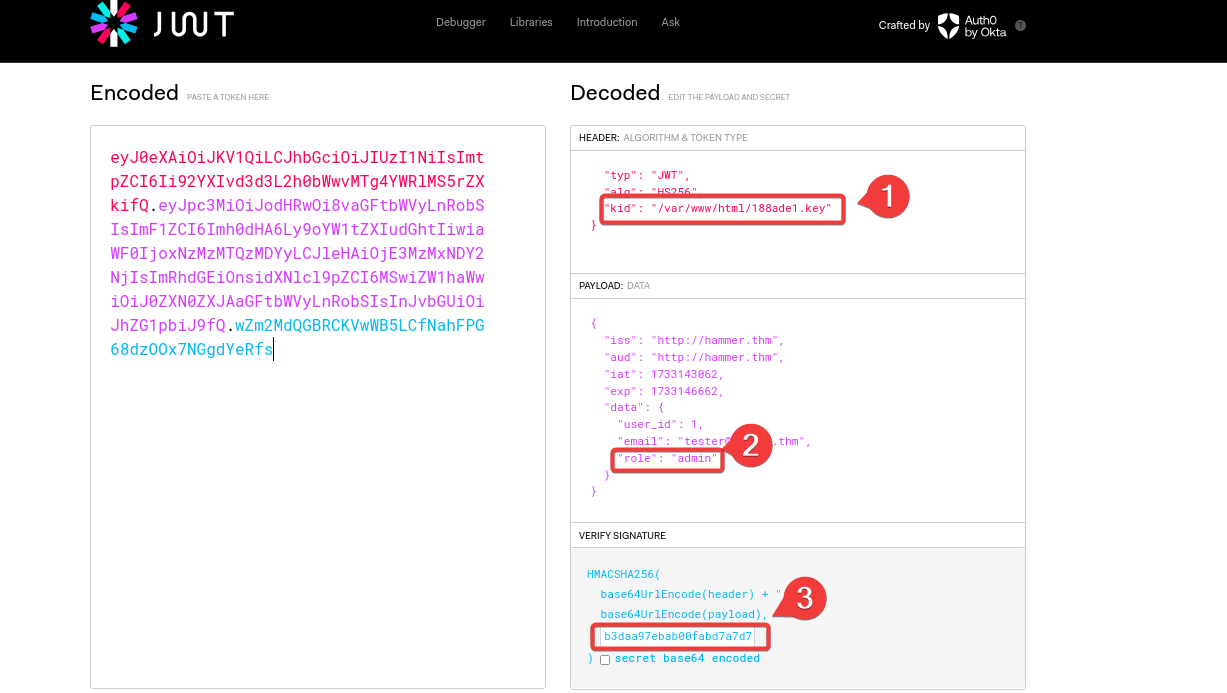Click inside the Encoded token text area

(x=317, y=500)
